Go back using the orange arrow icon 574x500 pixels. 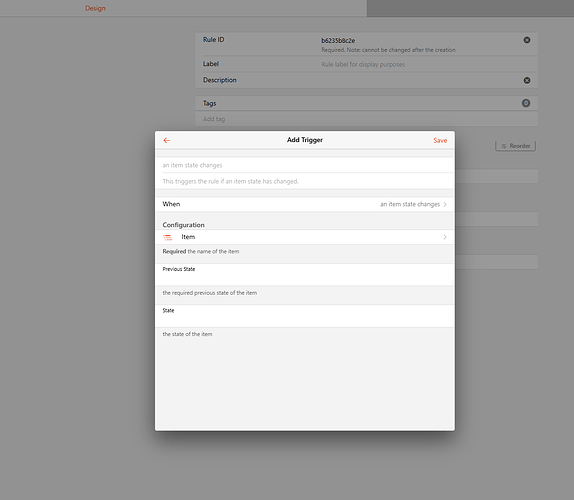click(167, 140)
